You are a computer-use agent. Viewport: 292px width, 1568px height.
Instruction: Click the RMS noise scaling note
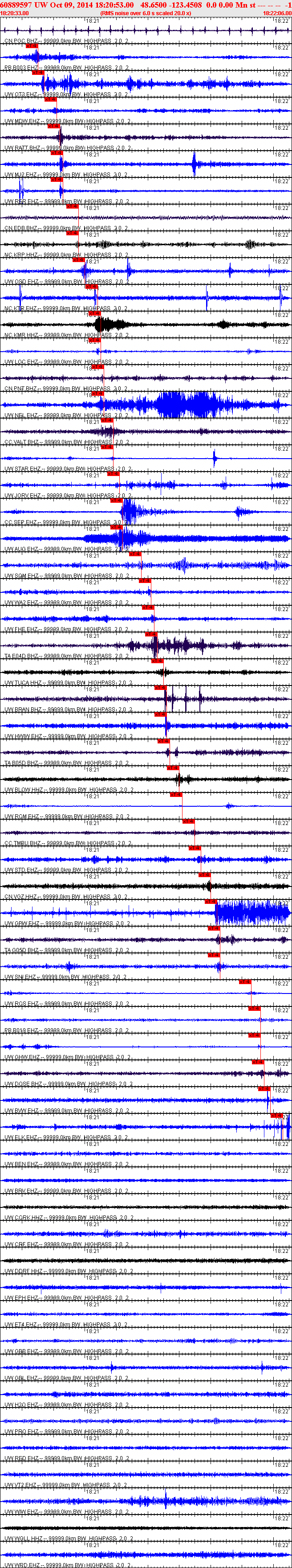point(146,13)
